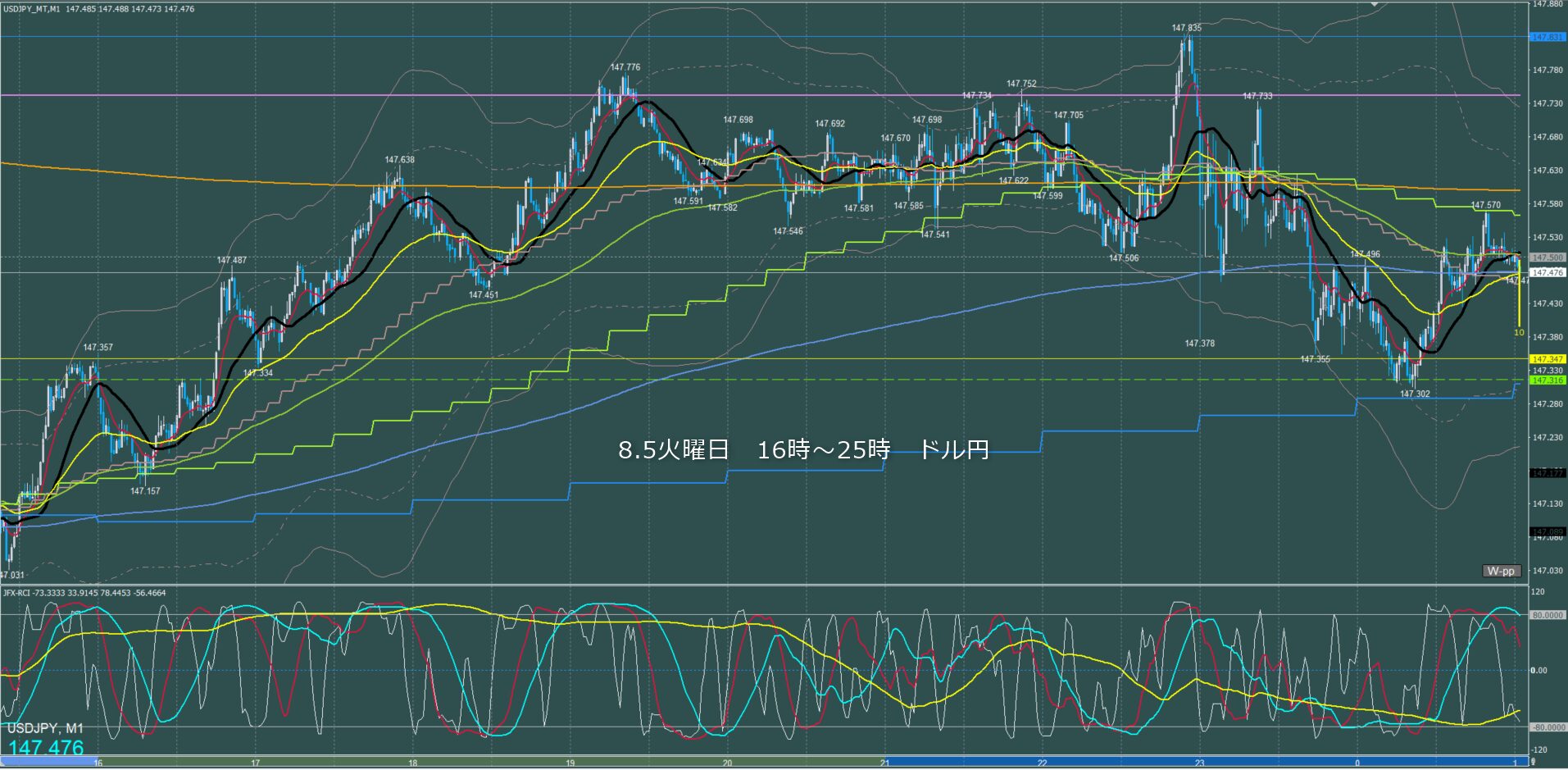
Task: Click the 147.541 low price label
Action: (x=935, y=235)
